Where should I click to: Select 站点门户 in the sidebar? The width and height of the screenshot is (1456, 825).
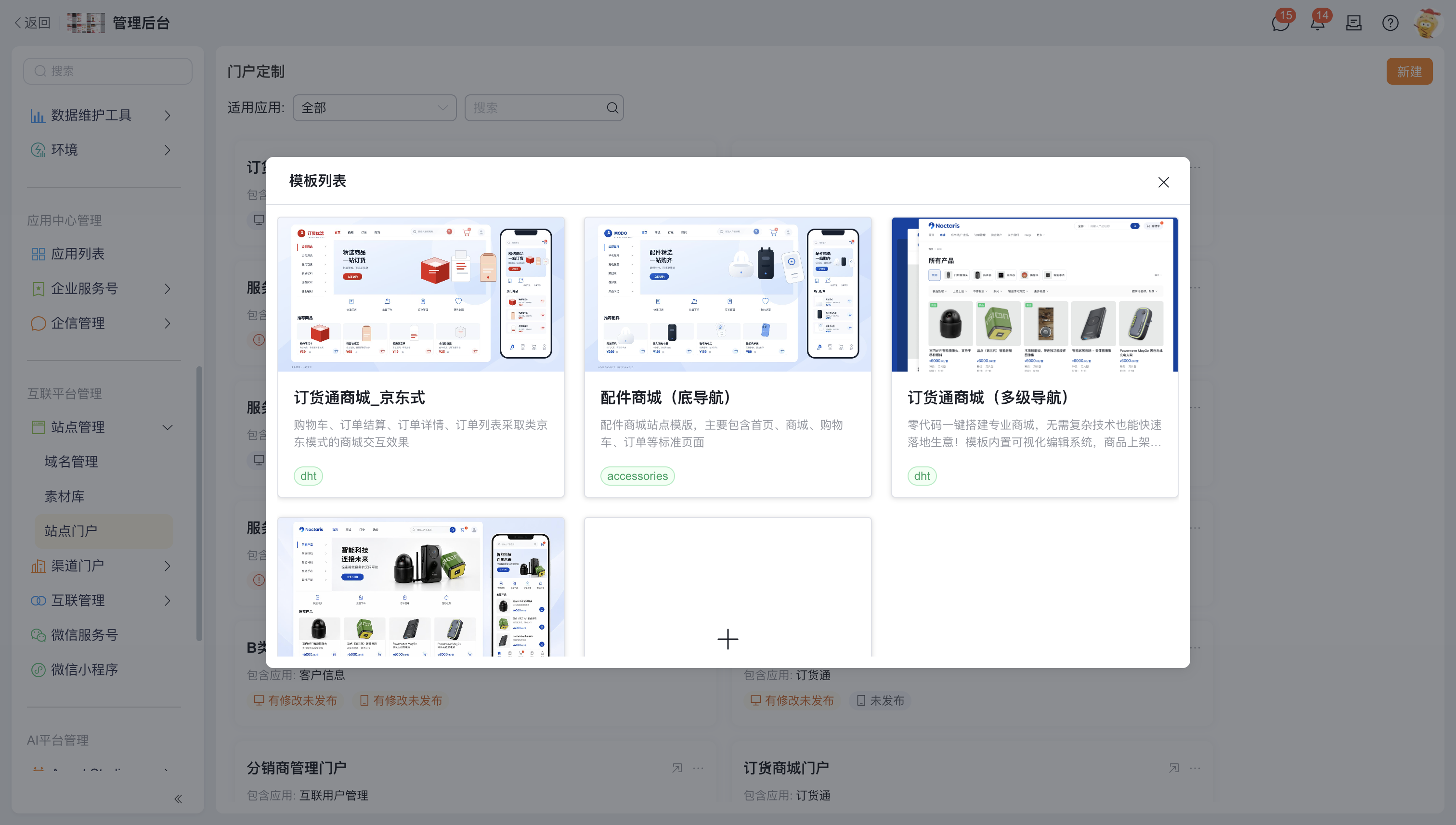[104, 531]
